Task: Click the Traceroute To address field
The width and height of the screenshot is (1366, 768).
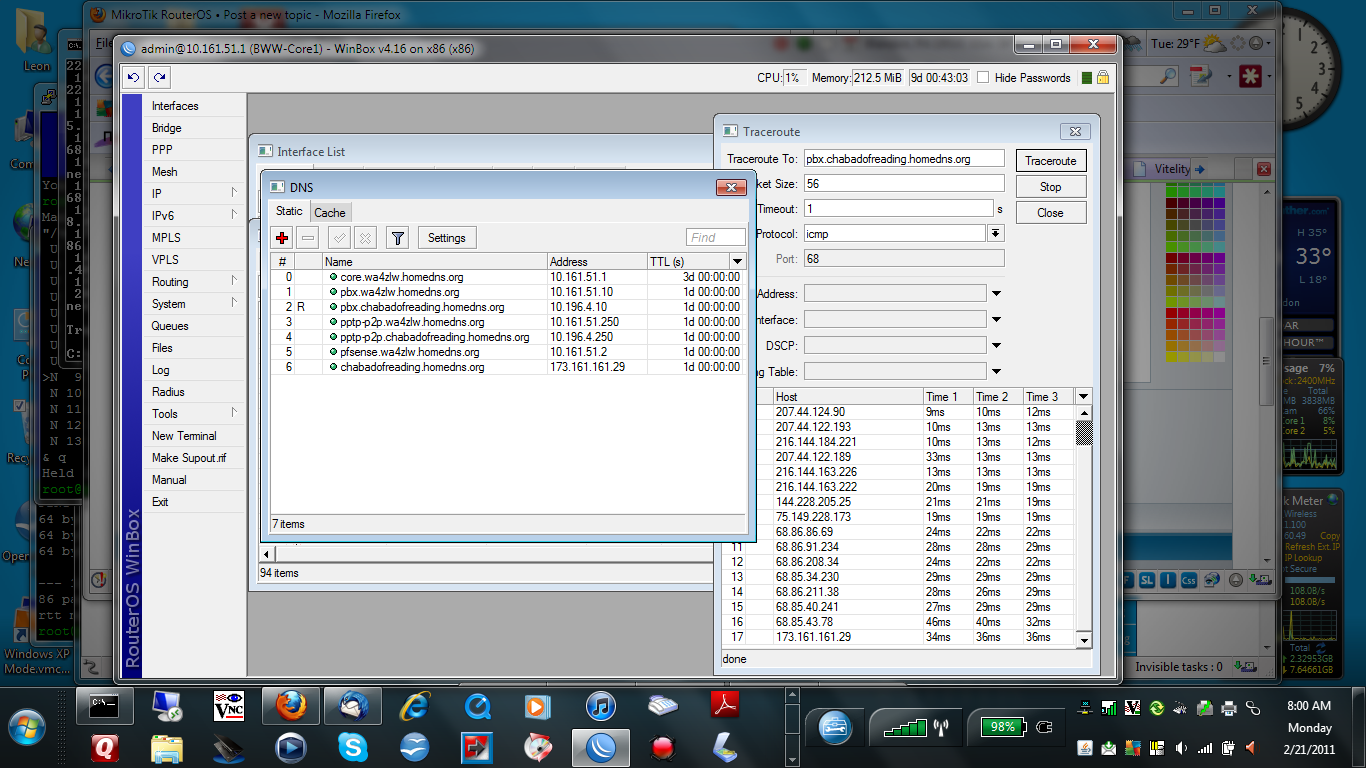Action: [904, 158]
